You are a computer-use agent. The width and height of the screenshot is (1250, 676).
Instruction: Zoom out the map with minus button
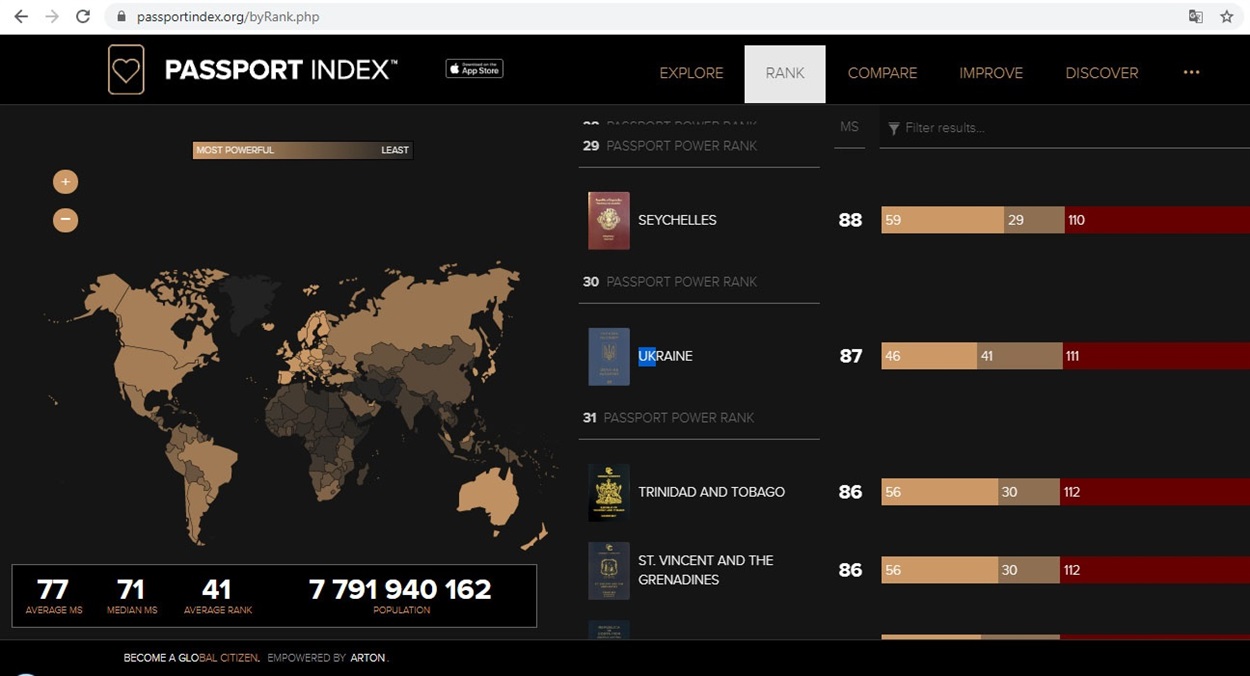65,219
